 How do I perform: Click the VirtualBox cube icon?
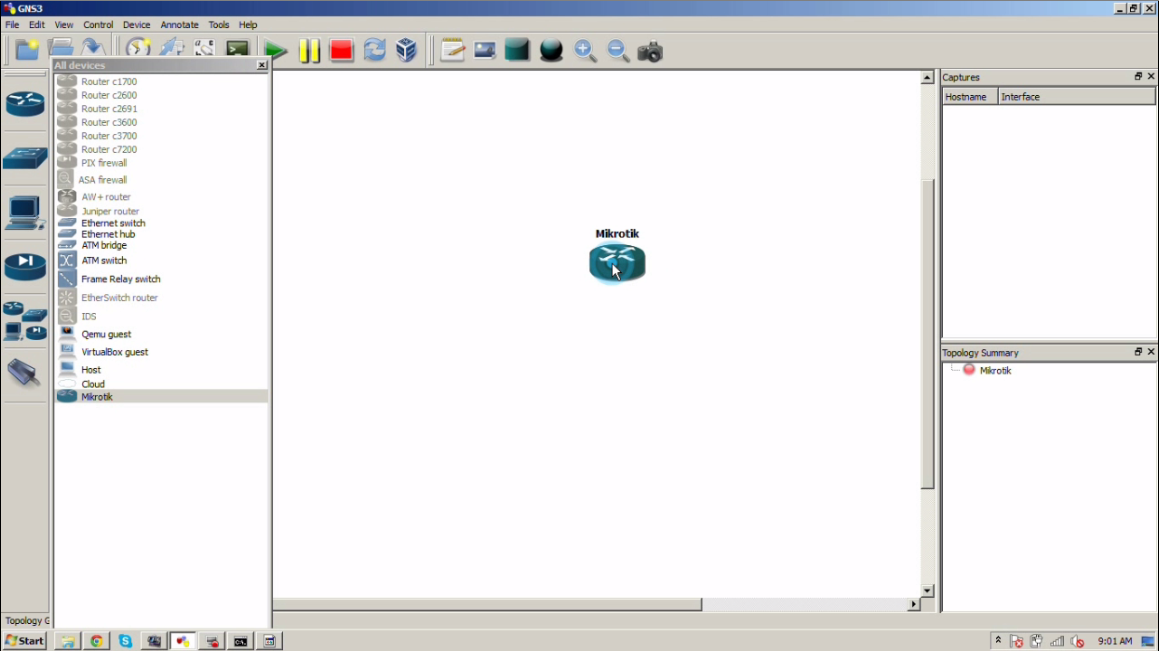point(407,50)
